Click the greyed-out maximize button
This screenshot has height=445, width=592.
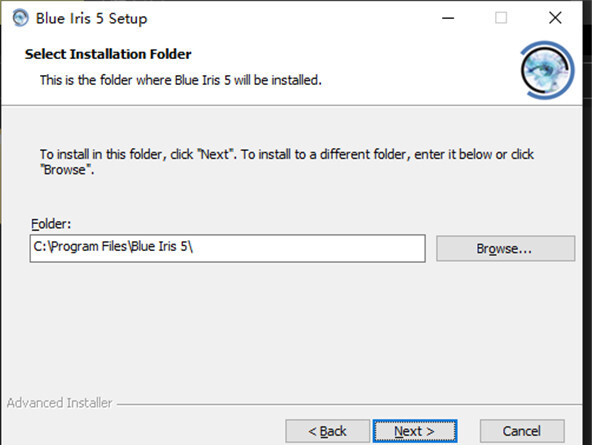501,18
